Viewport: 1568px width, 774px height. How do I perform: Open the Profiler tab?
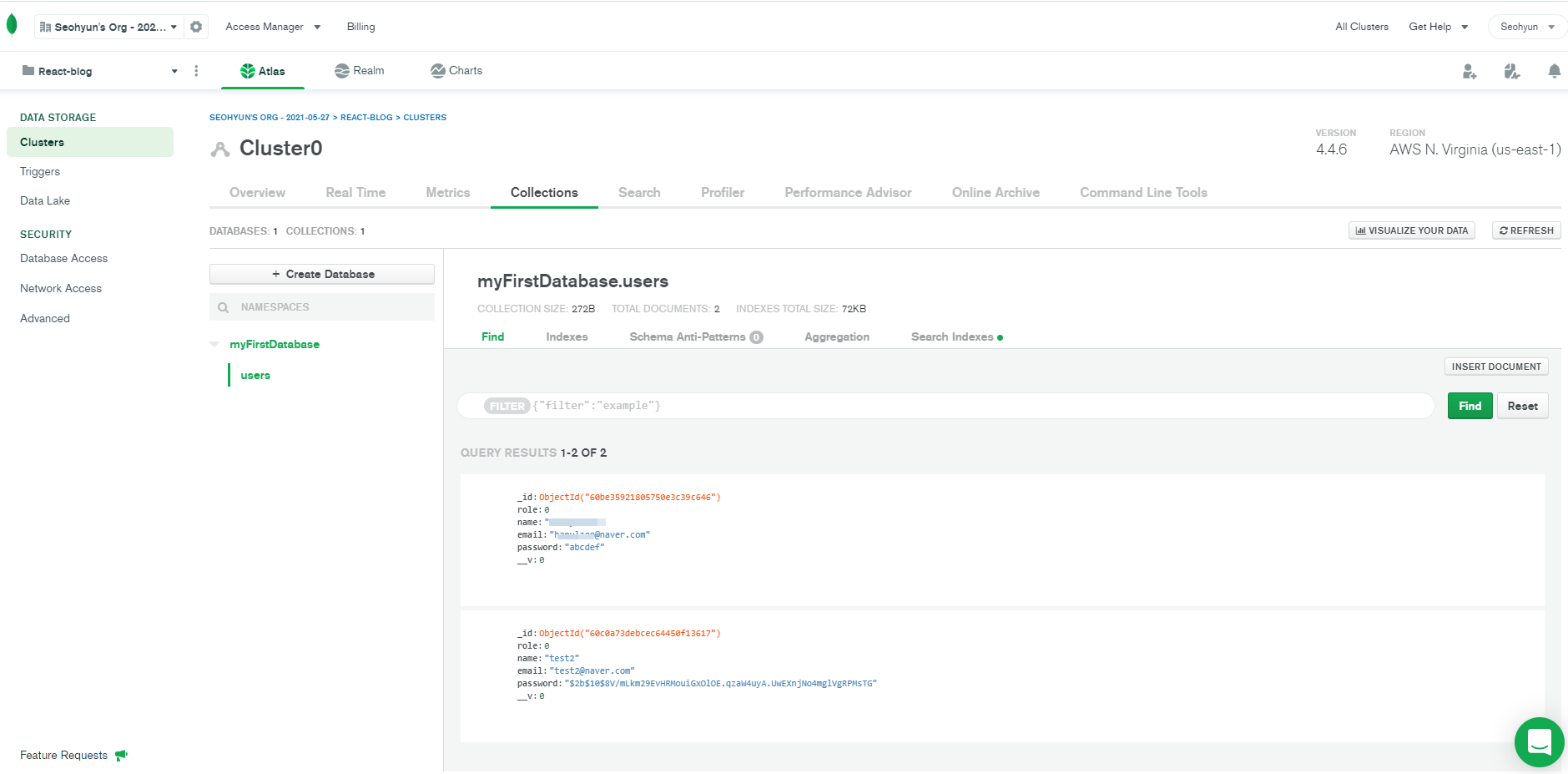[x=723, y=193]
